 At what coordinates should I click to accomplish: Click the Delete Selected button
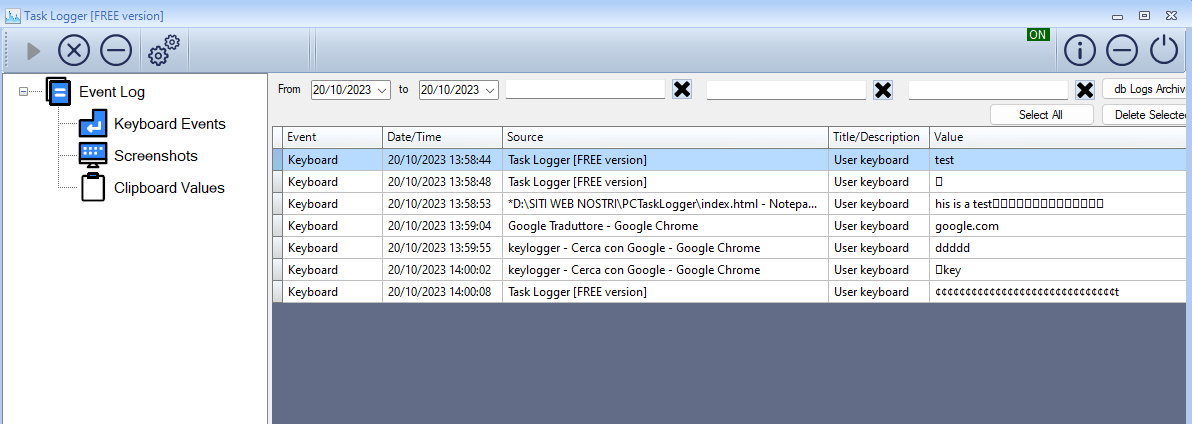[1148, 115]
